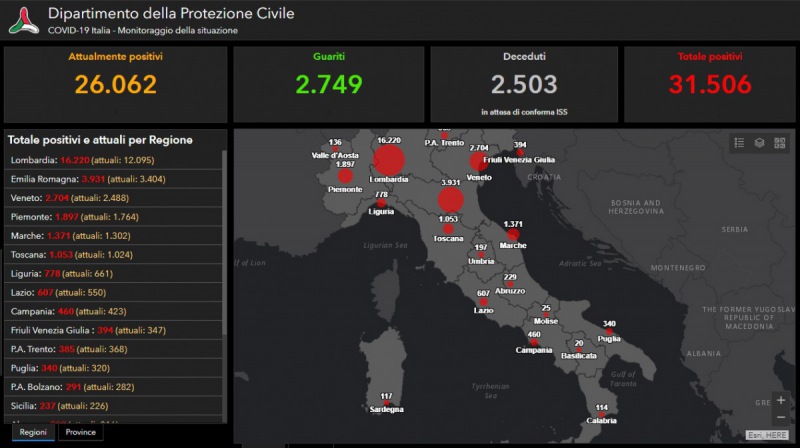Select Lombardia in the region list
Image resolution: width=800 pixels, height=448 pixels.
(112, 160)
